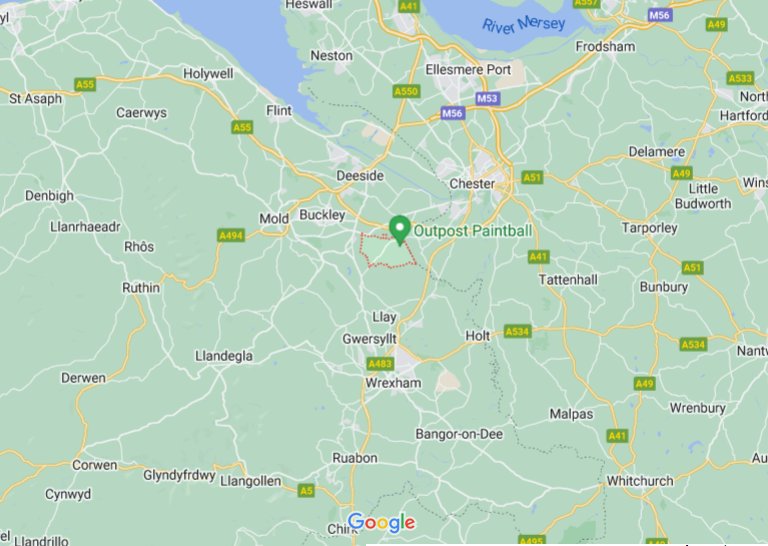Click the A550 road marker
Image resolution: width=768 pixels, height=546 pixels.
pos(407,92)
